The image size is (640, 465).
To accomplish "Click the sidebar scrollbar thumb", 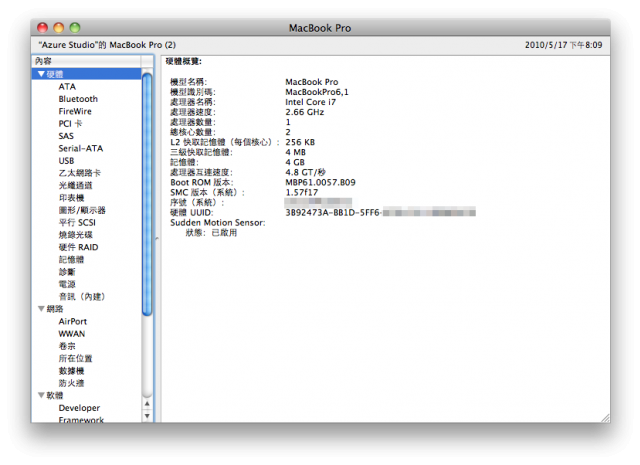I will (x=147, y=194).
